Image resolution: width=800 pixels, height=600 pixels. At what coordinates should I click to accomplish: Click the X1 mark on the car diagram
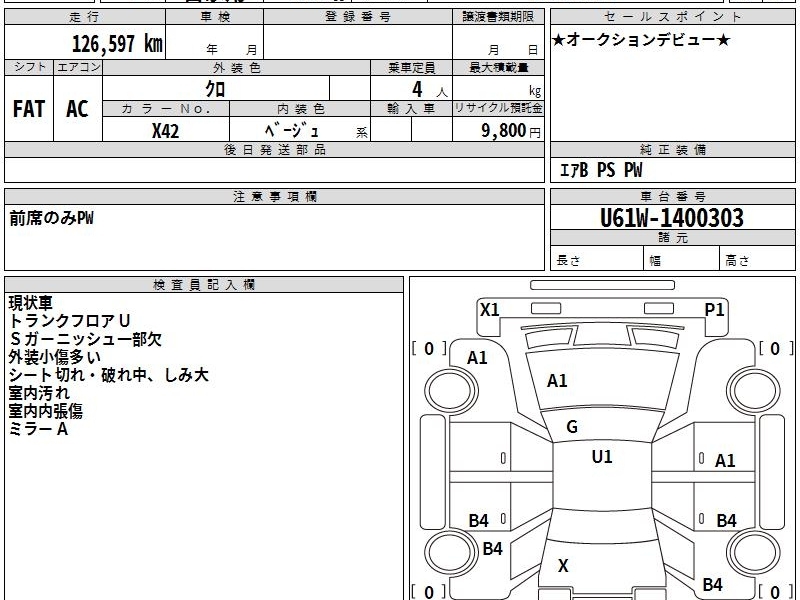490,310
